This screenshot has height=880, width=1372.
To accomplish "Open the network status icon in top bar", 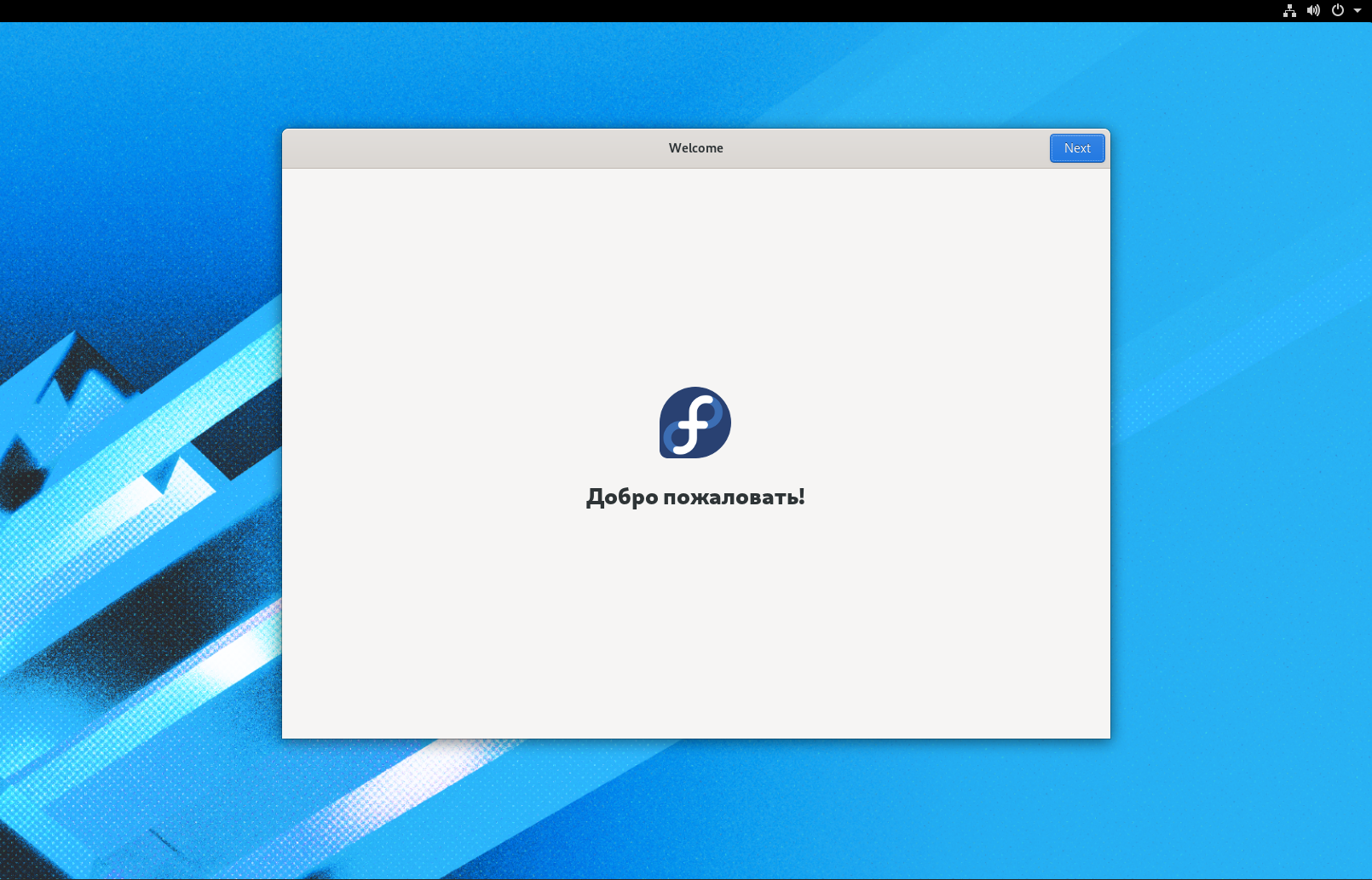I will (1289, 11).
